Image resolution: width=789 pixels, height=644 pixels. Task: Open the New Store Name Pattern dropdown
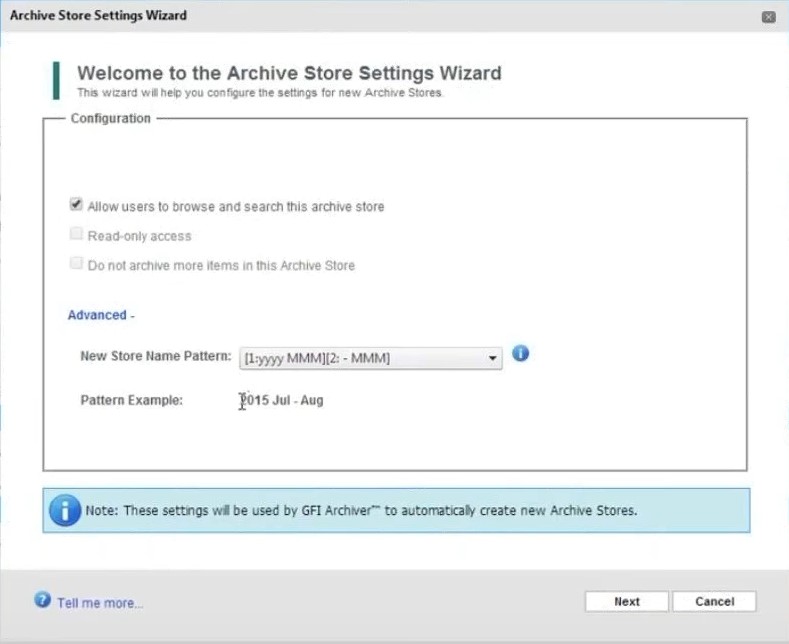(370, 358)
